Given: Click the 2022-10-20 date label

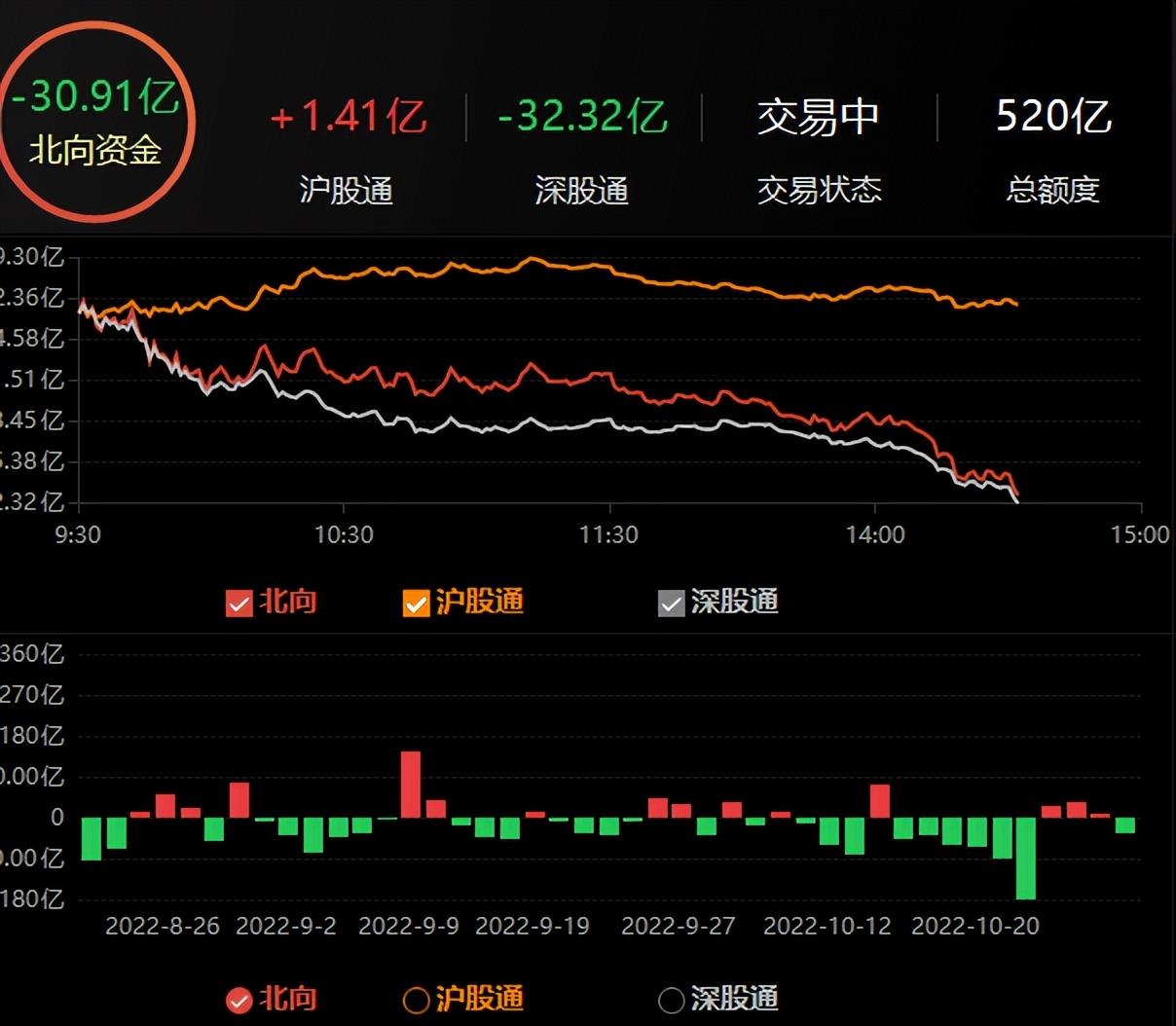Looking at the screenshot, I should click(x=974, y=926).
